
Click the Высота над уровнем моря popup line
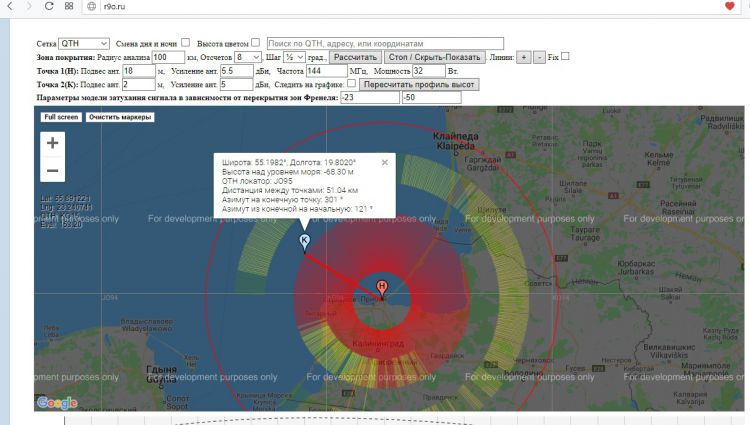tap(288, 172)
